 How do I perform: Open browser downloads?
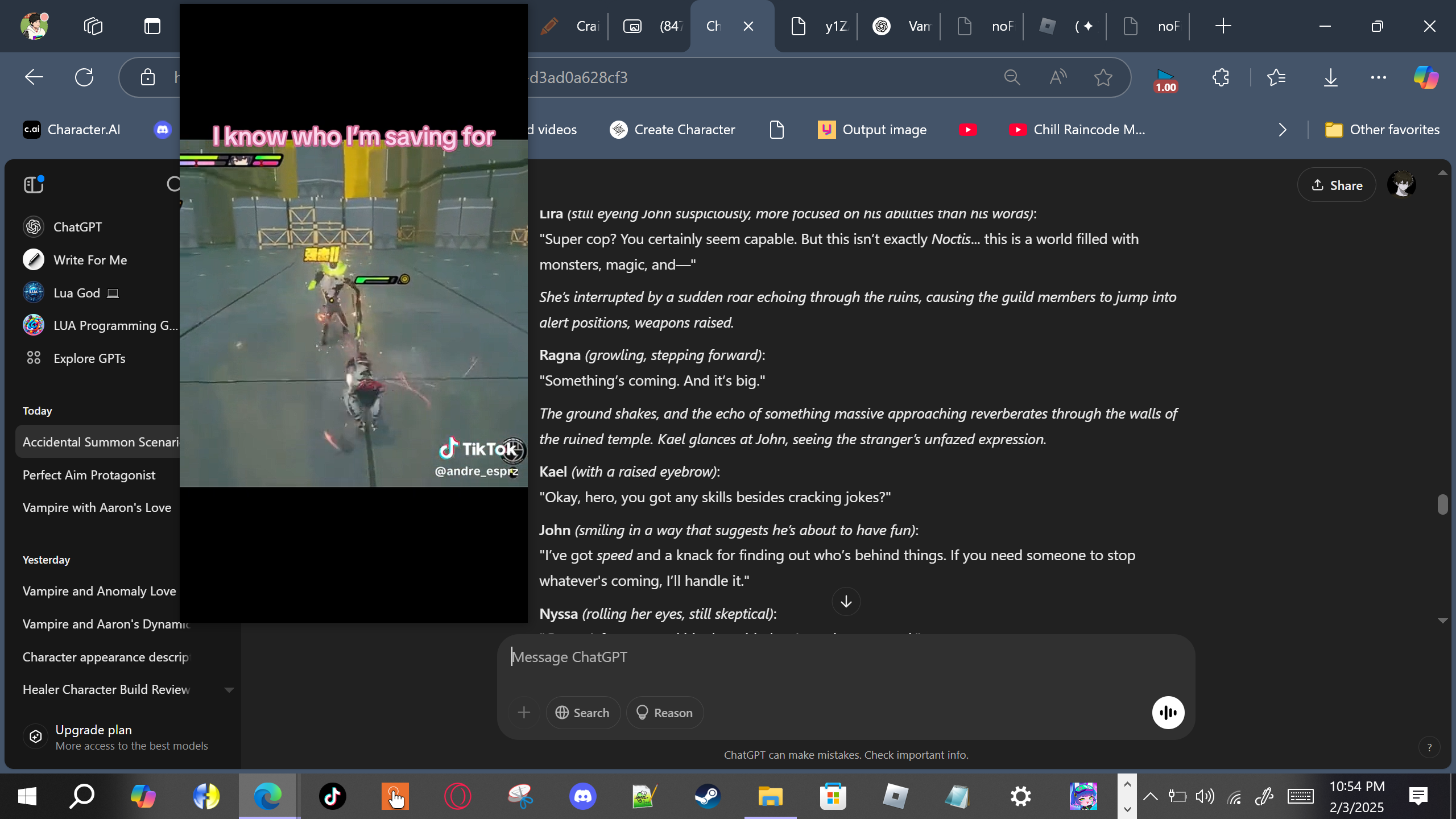[1330, 77]
